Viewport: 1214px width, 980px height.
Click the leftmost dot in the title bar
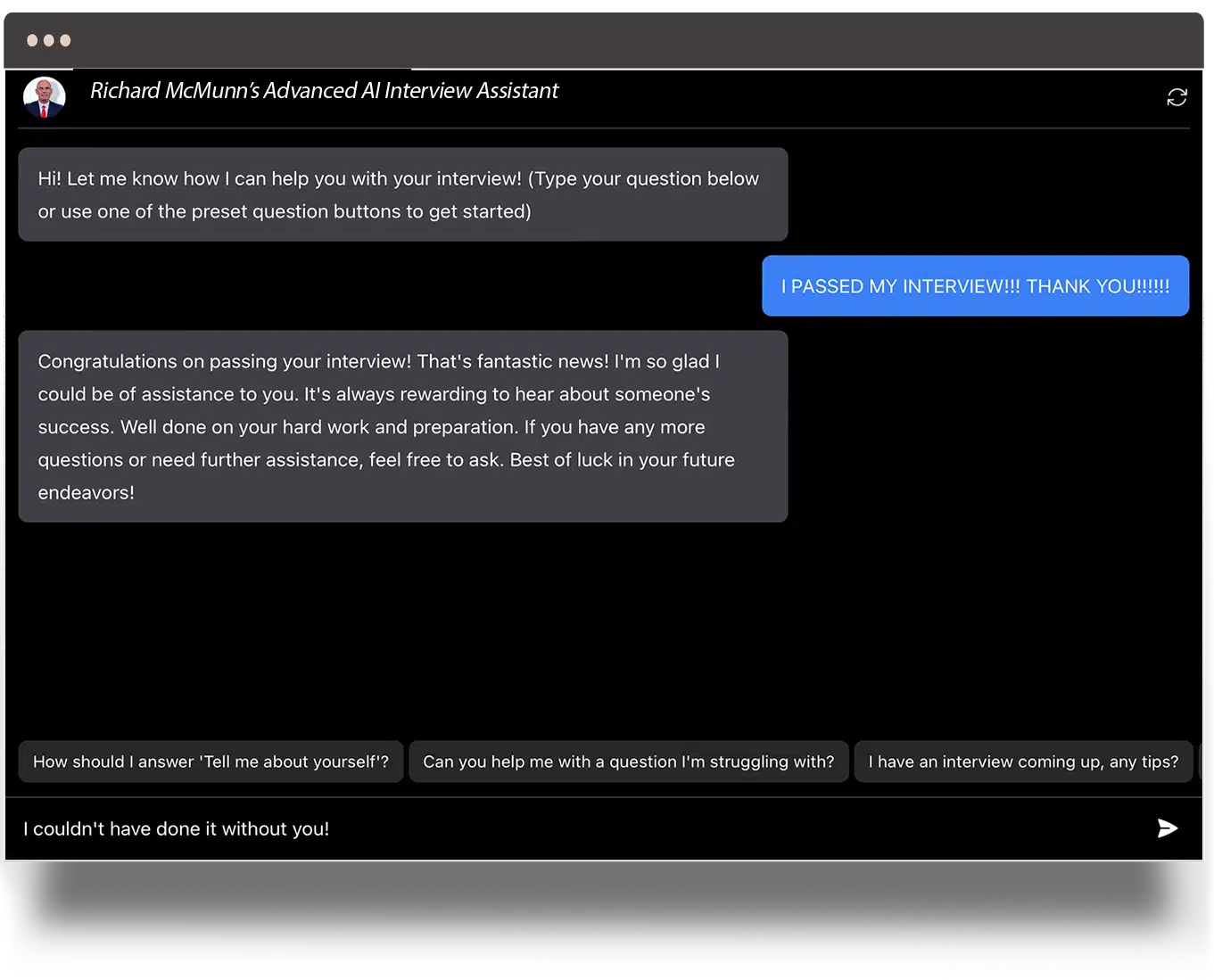click(x=32, y=40)
